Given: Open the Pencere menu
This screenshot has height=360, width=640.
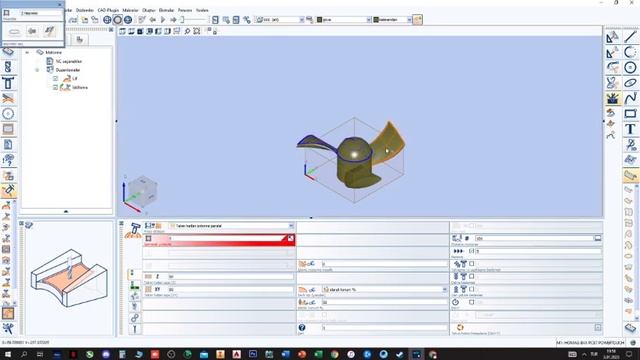Looking at the screenshot, I should tap(185, 10).
